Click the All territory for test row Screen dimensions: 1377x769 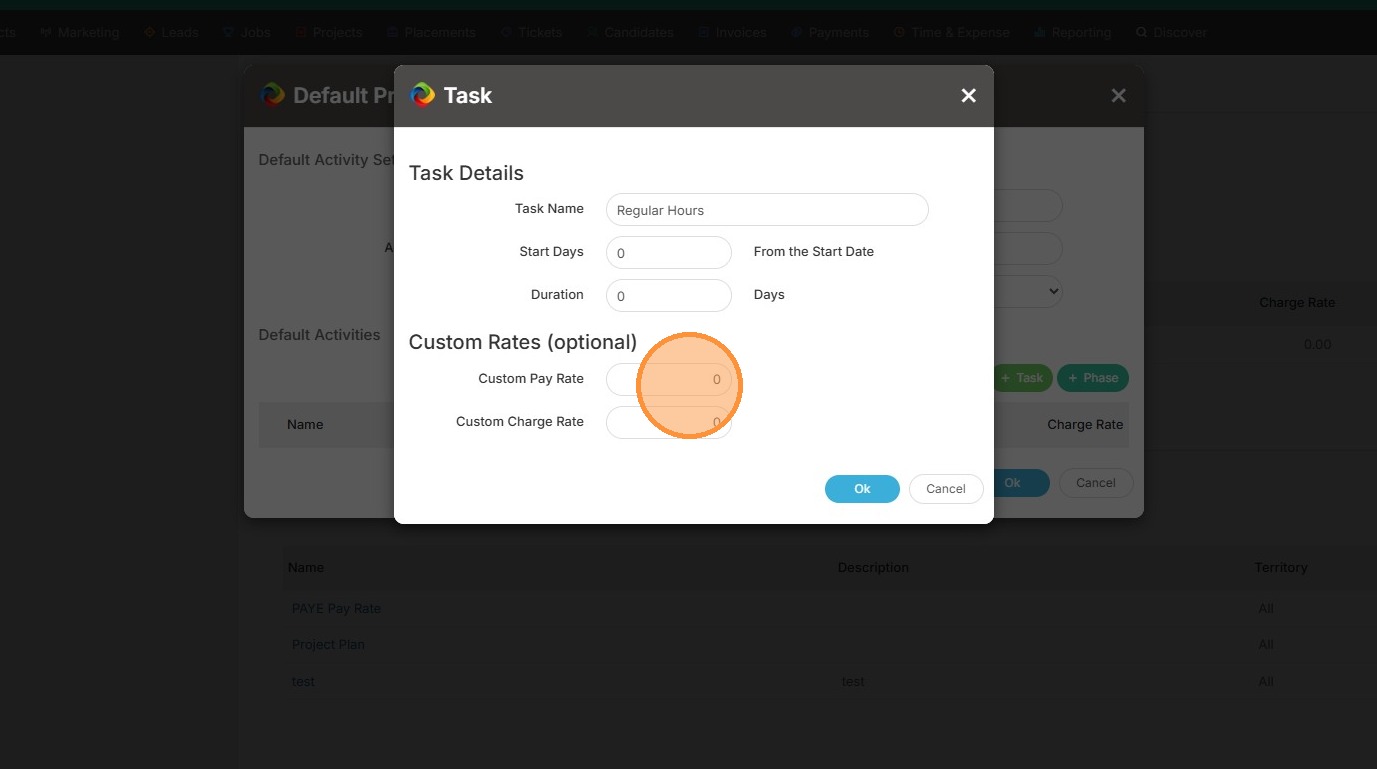[x=1266, y=681]
